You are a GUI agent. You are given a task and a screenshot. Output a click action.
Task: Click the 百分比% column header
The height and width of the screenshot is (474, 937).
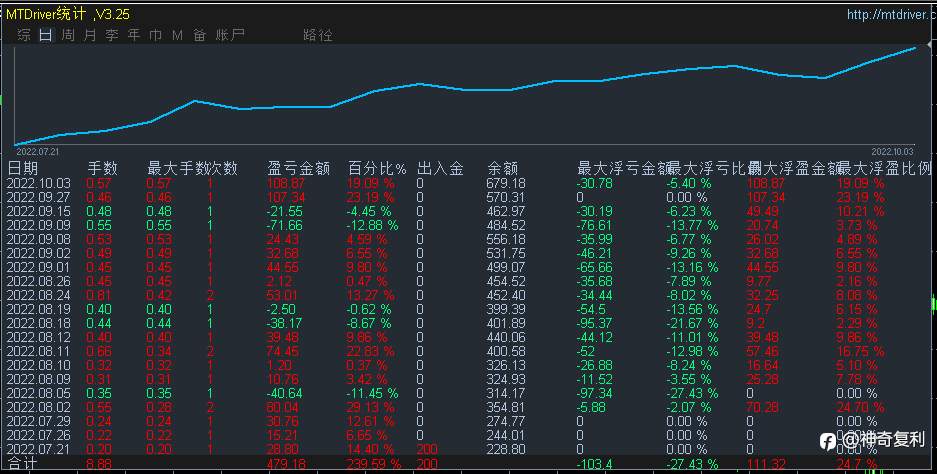tap(377, 169)
